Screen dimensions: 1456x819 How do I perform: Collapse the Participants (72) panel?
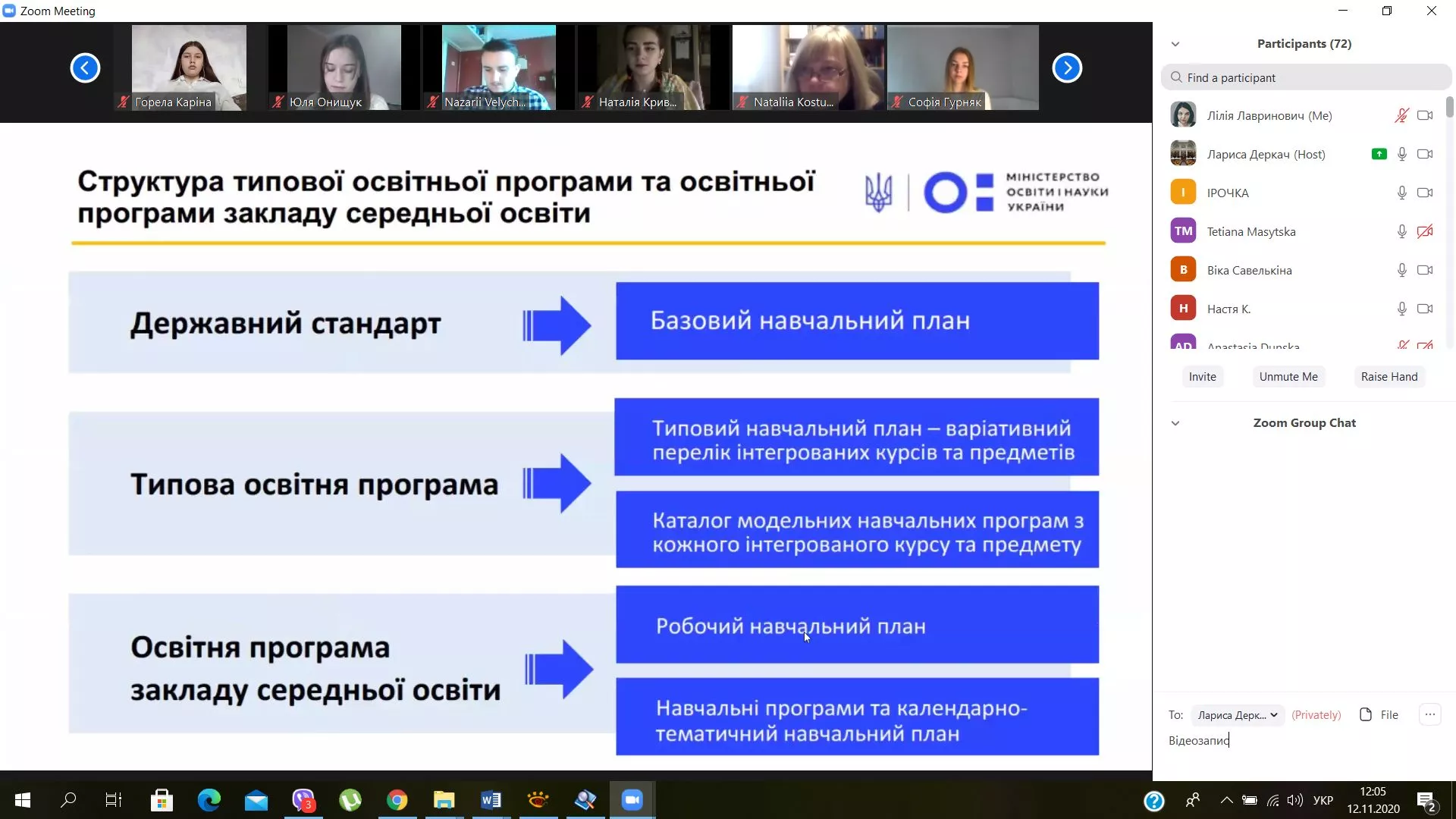(x=1176, y=43)
